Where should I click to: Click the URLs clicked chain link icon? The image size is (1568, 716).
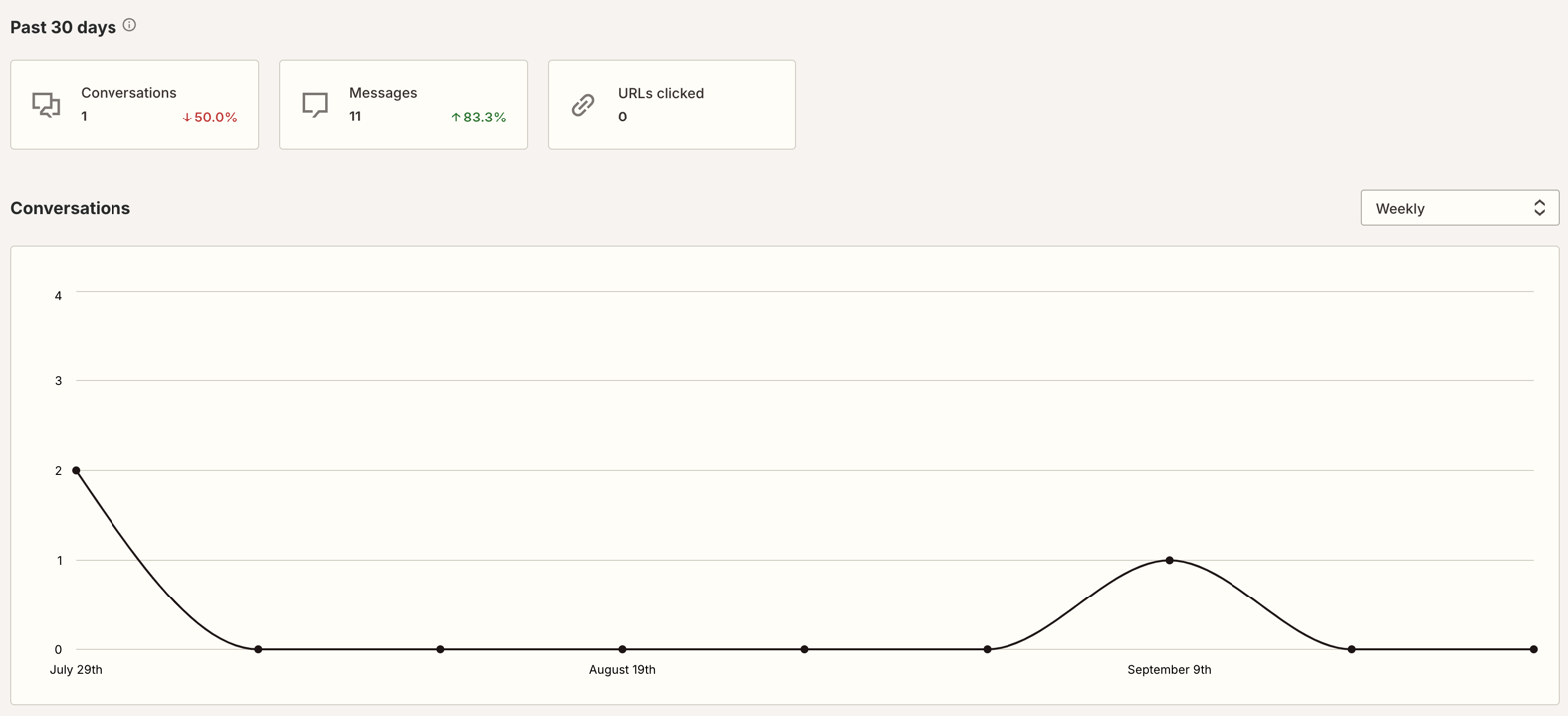(583, 105)
